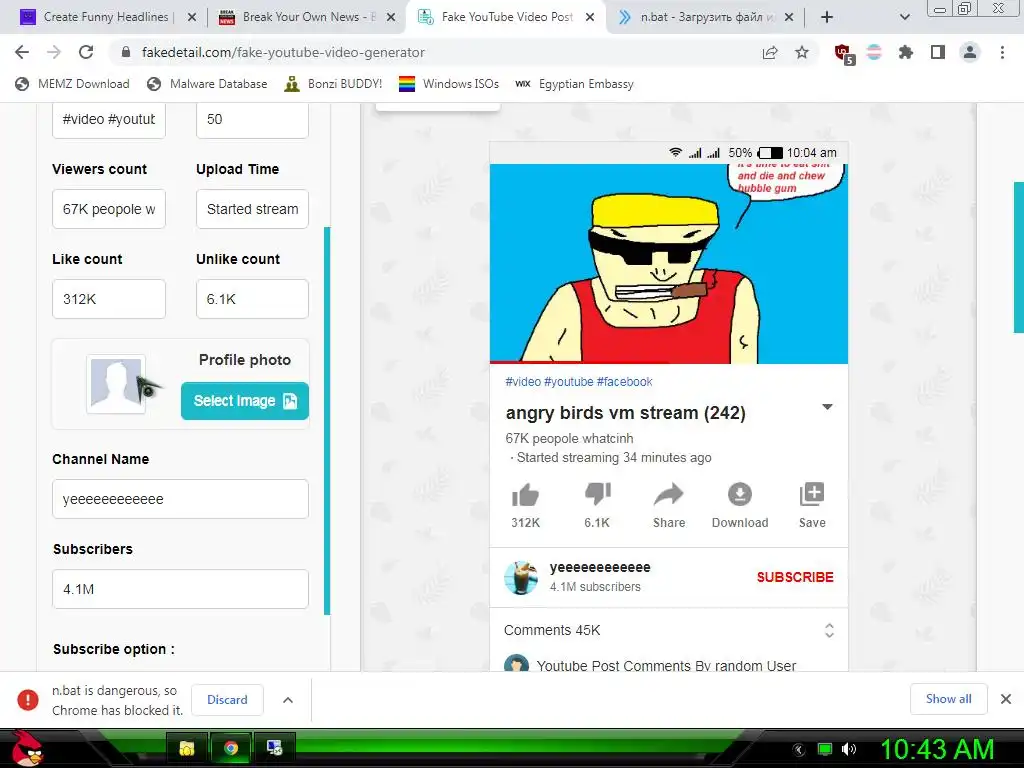
Task: Open Malware Database bookmark
Action: click(x=207, y=84)
